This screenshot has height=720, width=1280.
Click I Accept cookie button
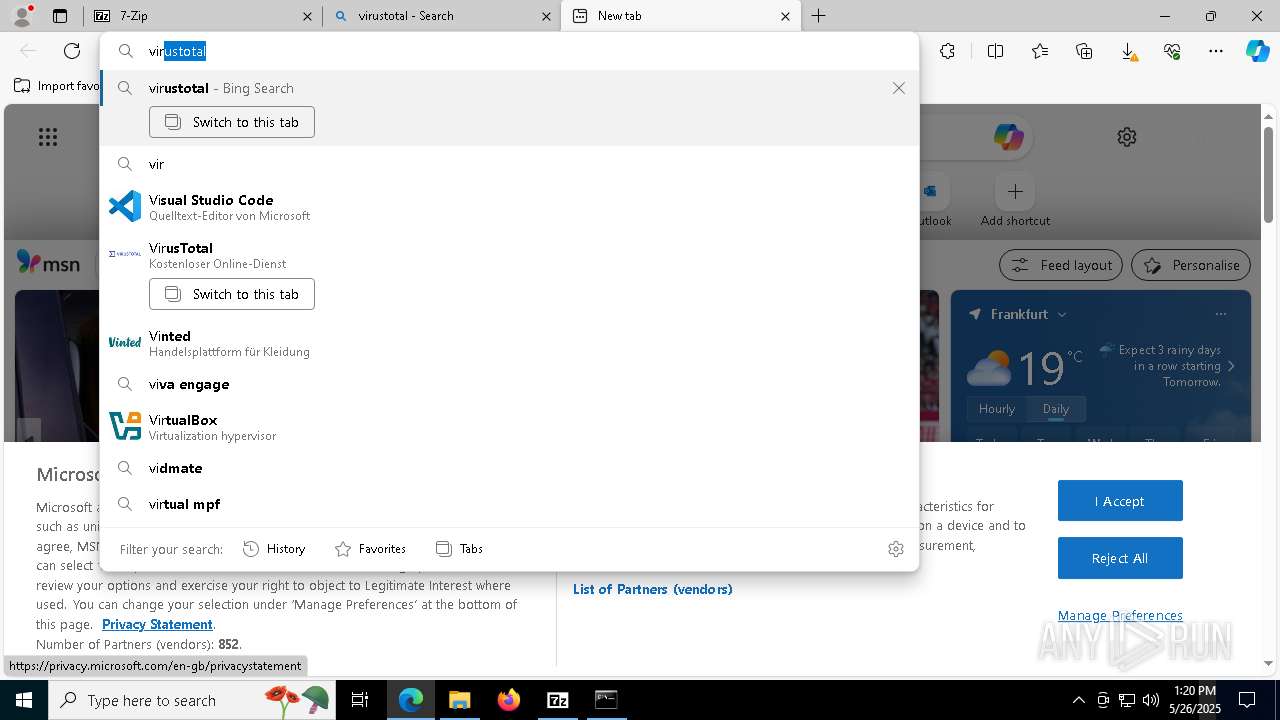coord(1120,501)
